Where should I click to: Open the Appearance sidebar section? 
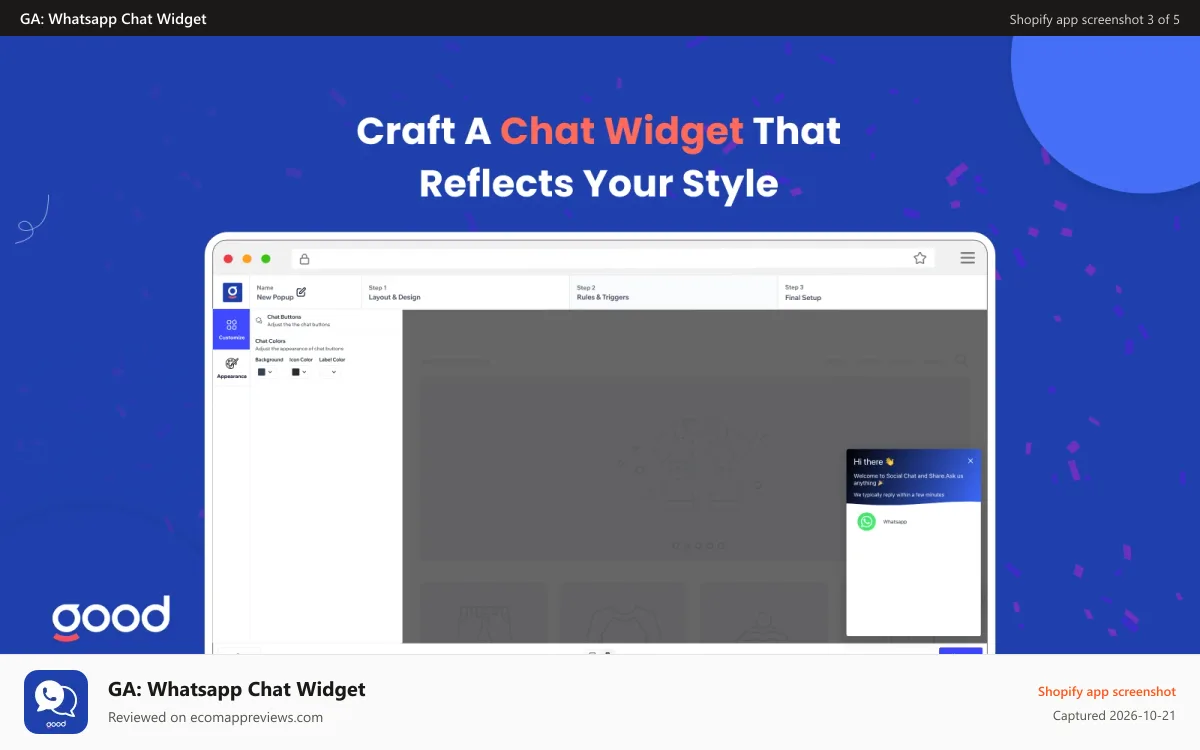click(x=231, y=368)
